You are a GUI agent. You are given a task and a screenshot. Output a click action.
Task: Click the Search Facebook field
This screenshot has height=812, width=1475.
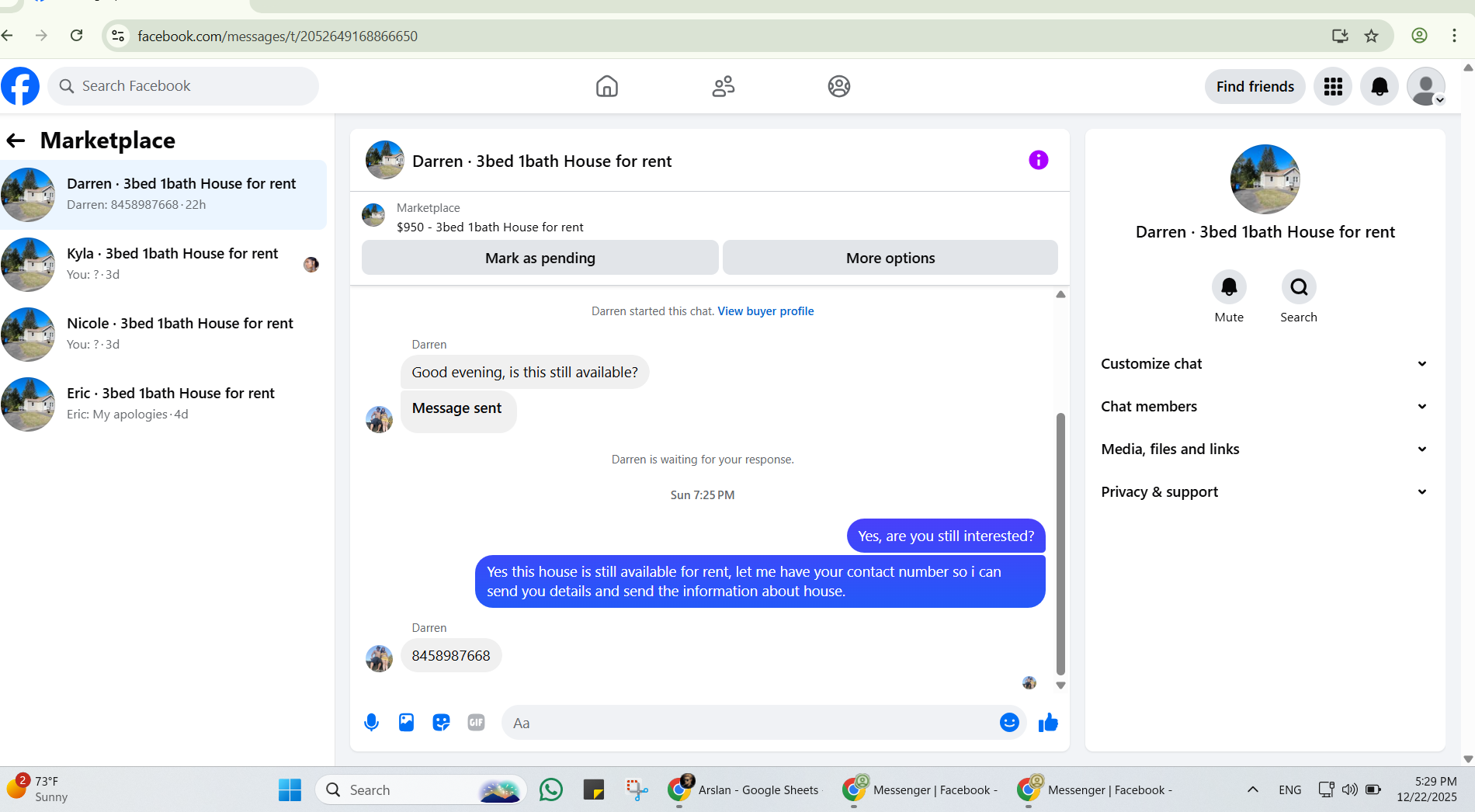pos(183,86)
